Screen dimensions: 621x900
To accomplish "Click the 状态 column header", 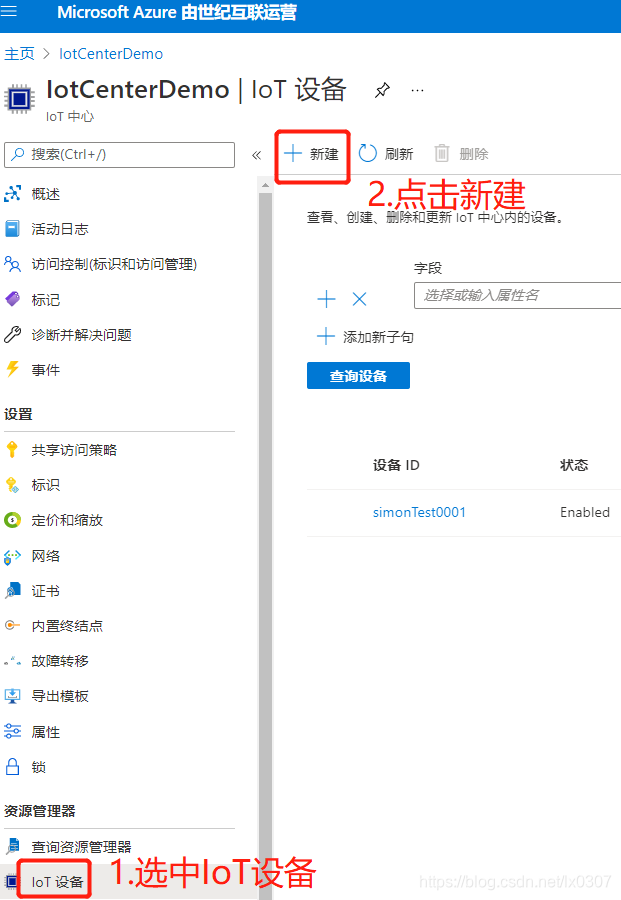I will (574, 465).
